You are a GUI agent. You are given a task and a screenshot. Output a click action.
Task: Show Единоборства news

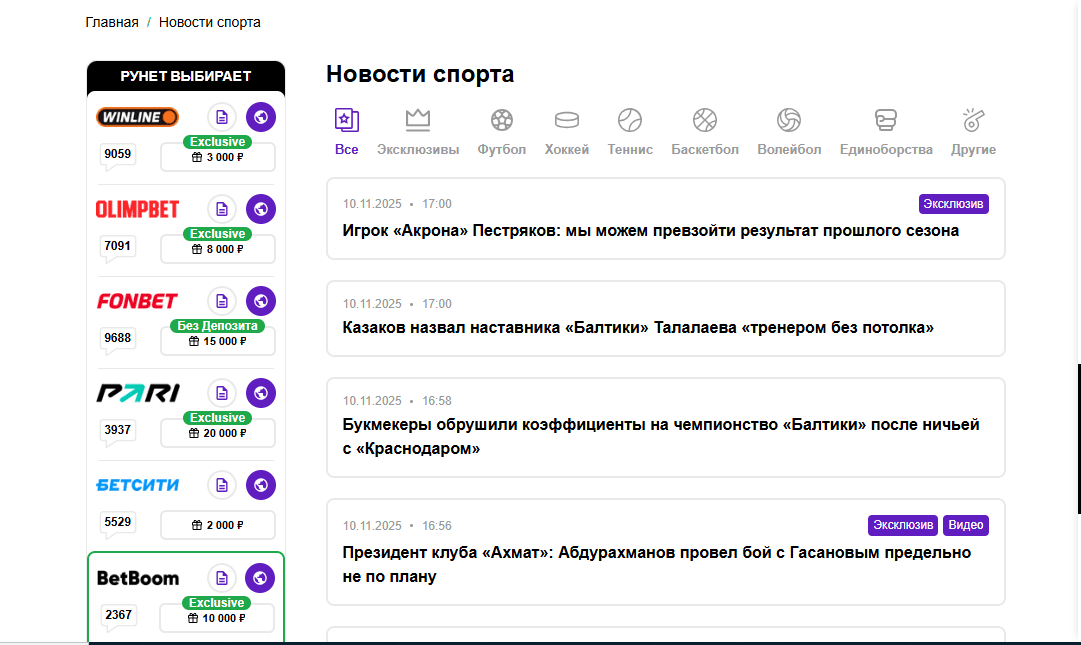click(x=885, y=132)
